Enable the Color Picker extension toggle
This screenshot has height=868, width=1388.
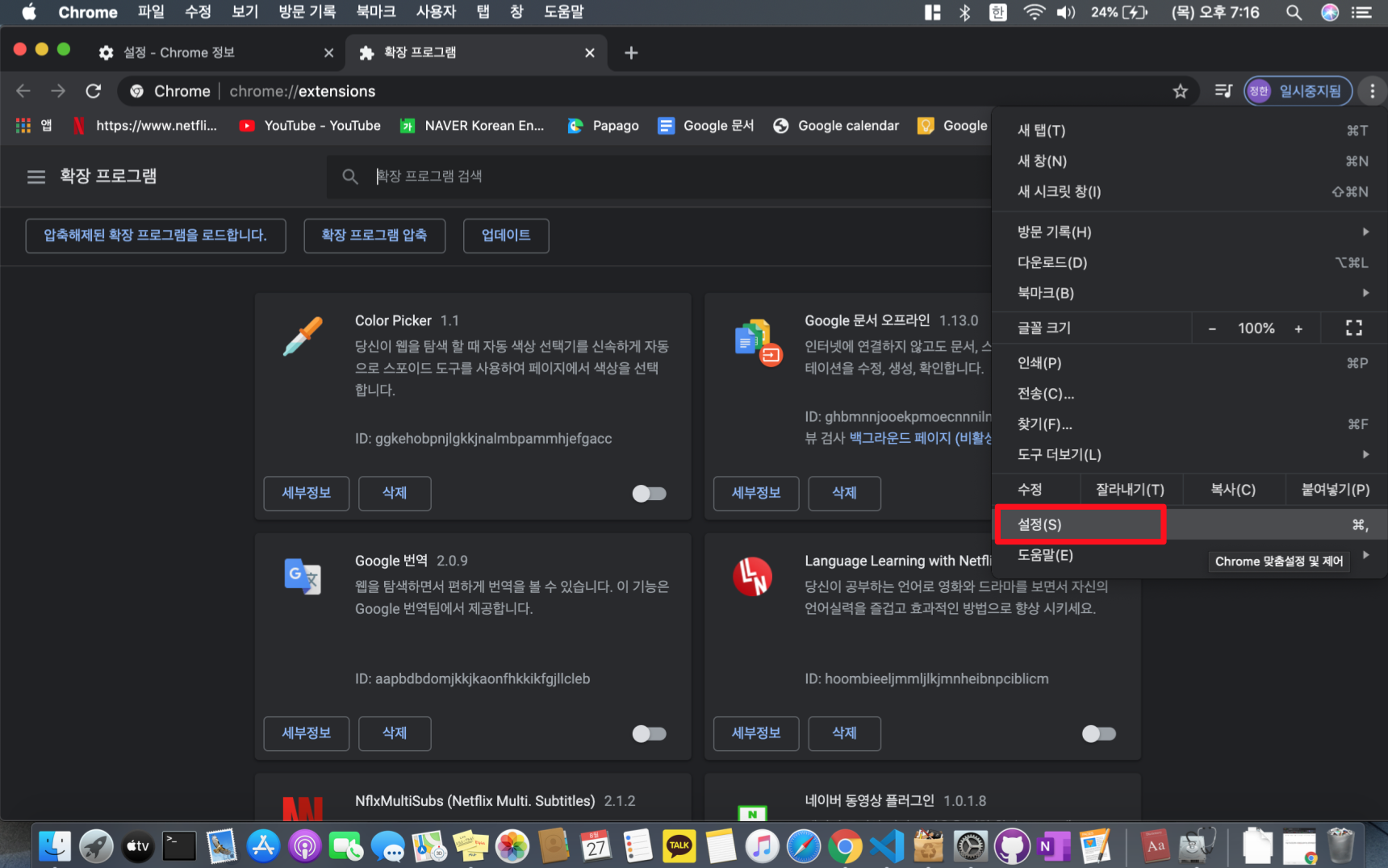649,494
